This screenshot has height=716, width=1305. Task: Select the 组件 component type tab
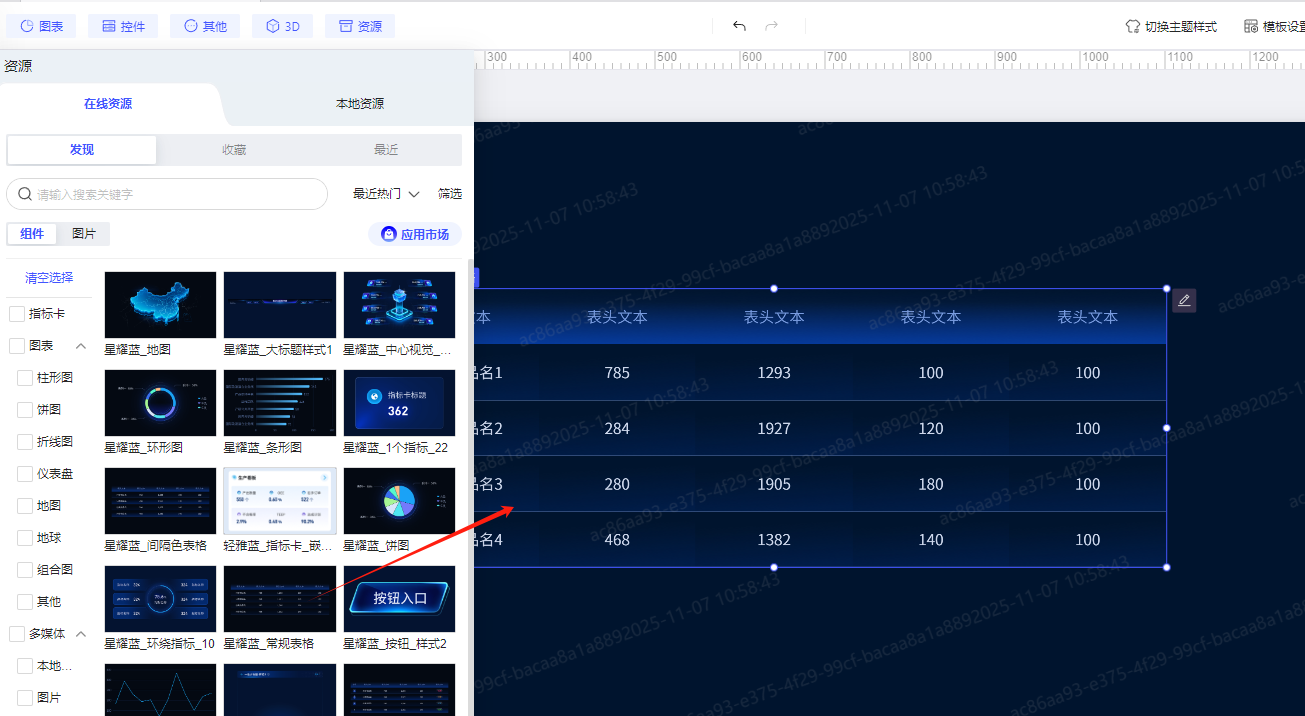click(x=32, y=234)
